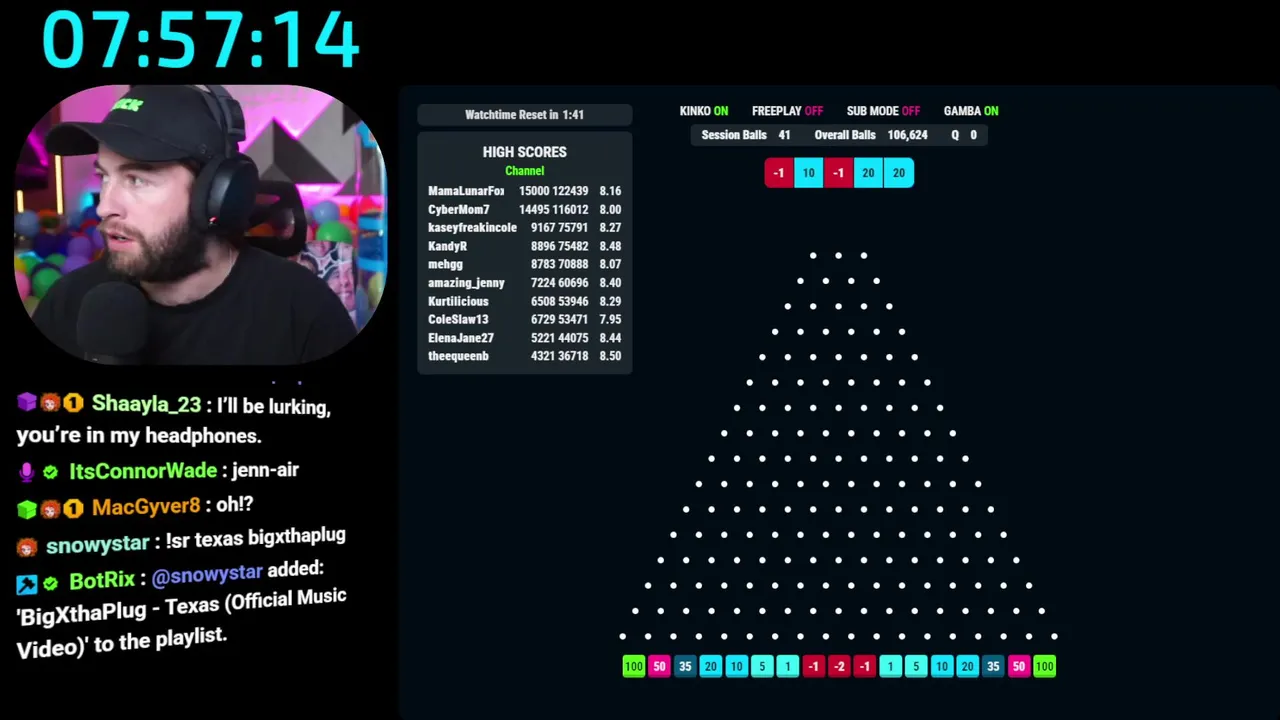Viewport: 1280px width, 720px height.
Task: Click the last 20 tile in results row
Action: tap(899, 173)
